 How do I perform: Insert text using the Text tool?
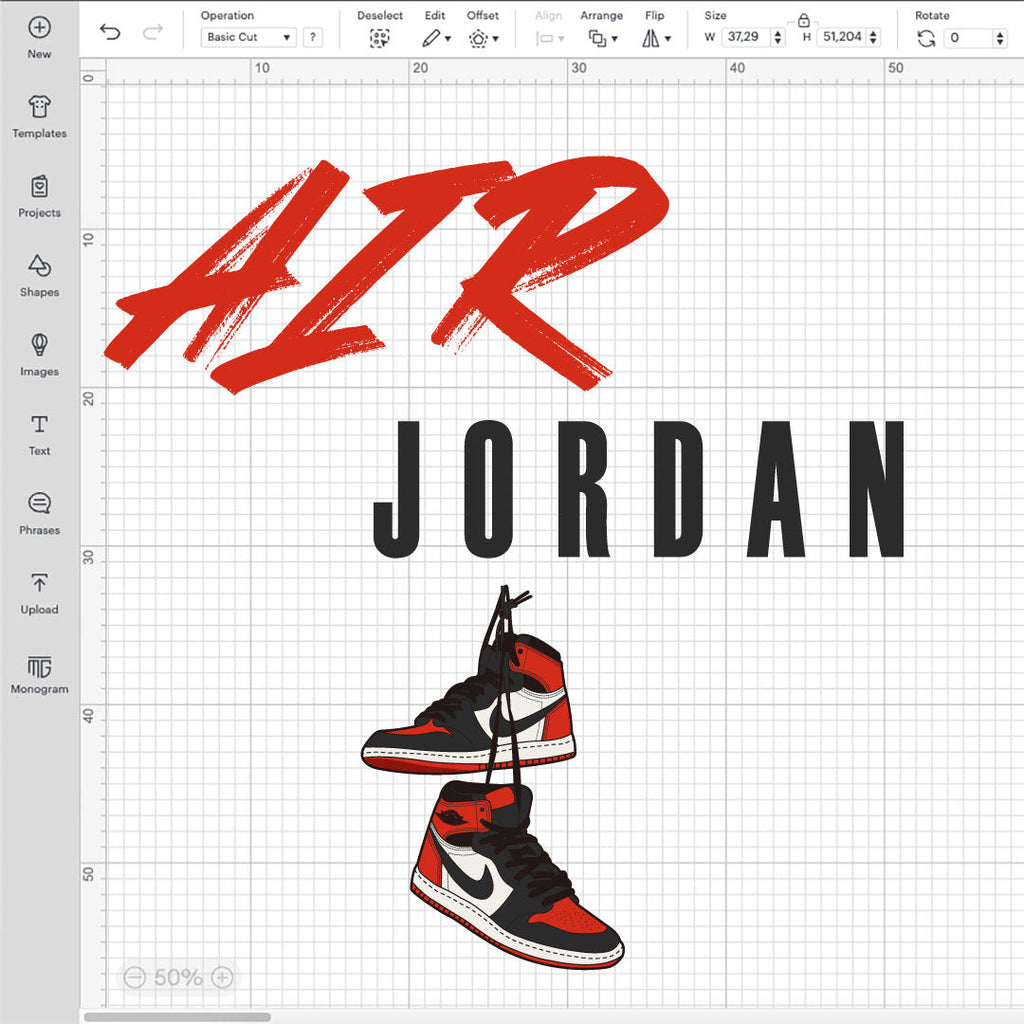(x=39, y=435)
